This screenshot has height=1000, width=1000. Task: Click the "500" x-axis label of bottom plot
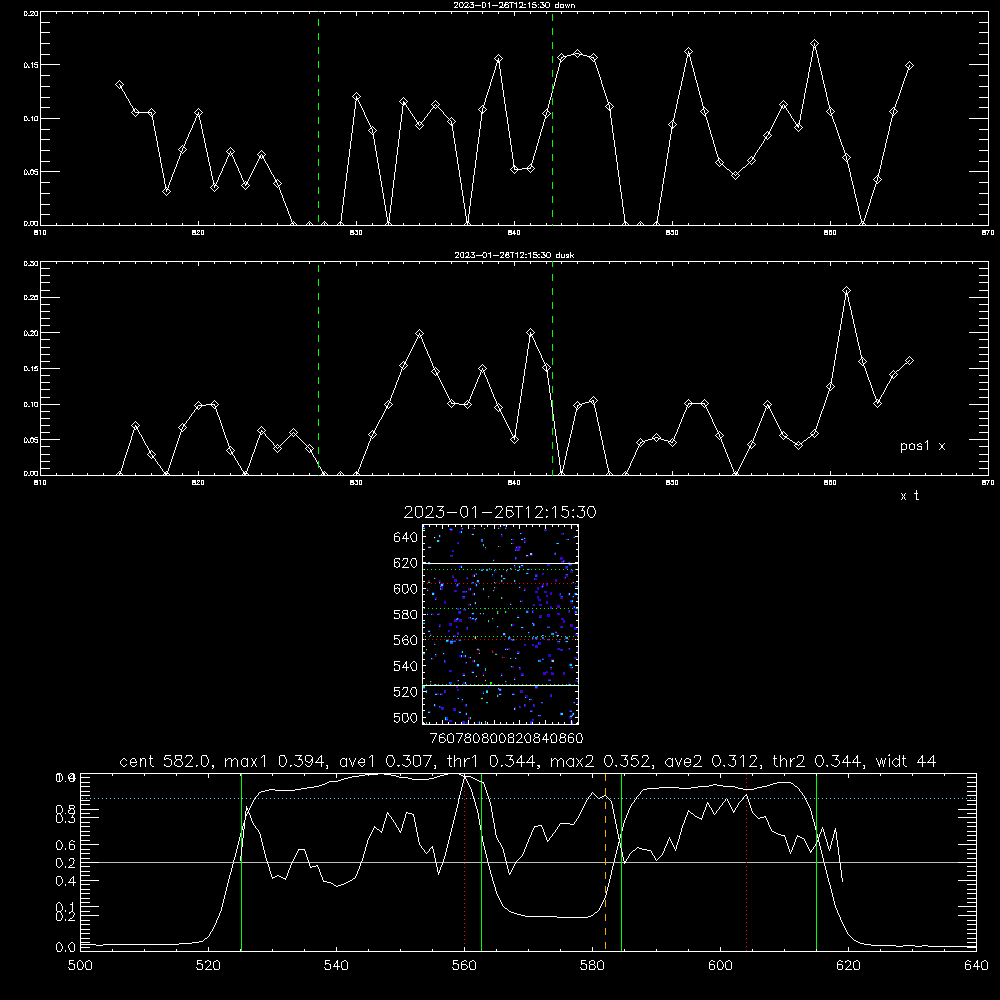click(80, 966)
